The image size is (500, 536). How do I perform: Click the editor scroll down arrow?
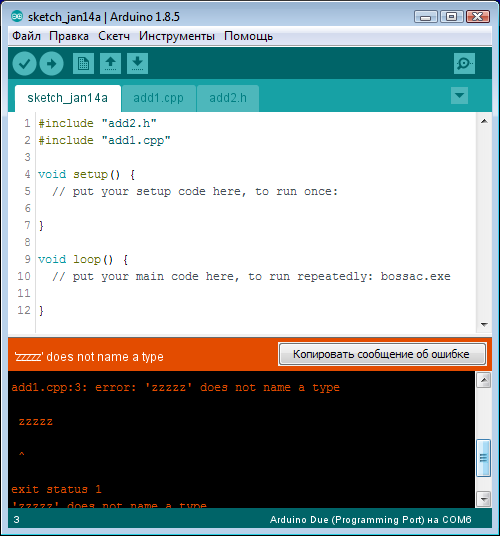coord(484,324)
